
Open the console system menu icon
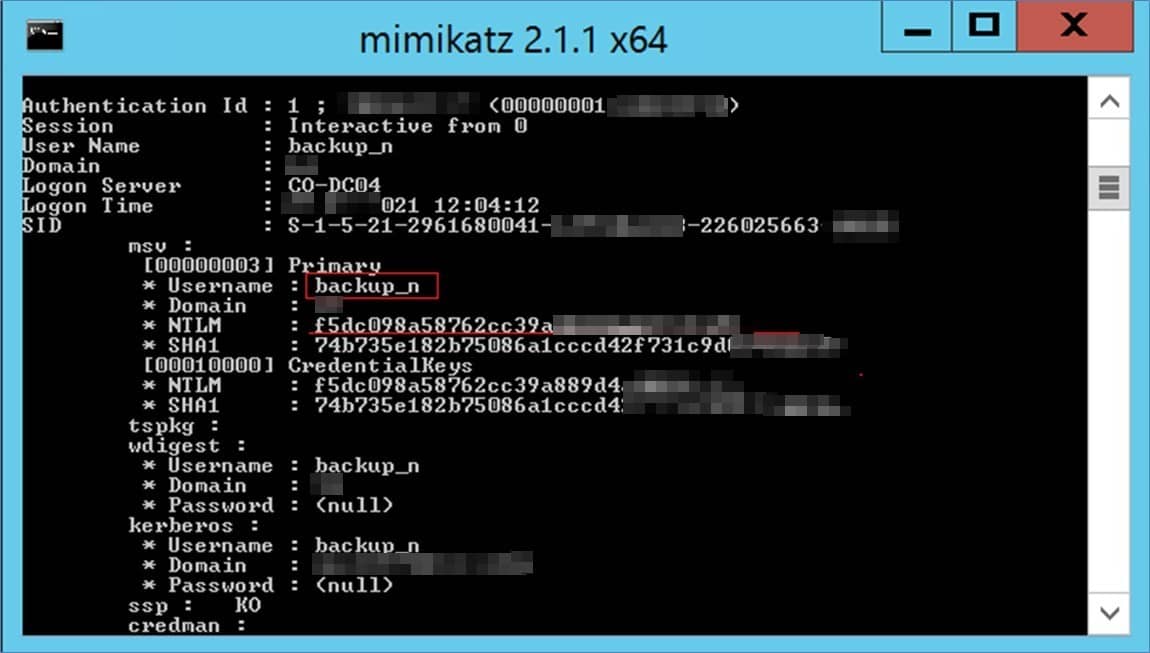pyautogui.click(x=45, y=36)
